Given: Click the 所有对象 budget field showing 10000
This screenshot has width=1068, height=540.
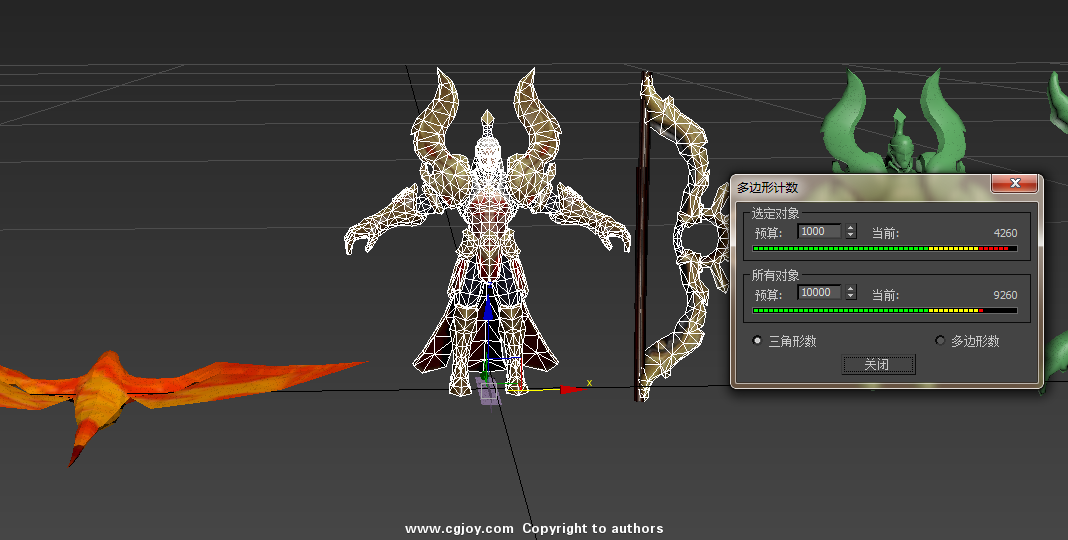Looking at the screenshot, I should pyautogui.click(x=819, y=293).
